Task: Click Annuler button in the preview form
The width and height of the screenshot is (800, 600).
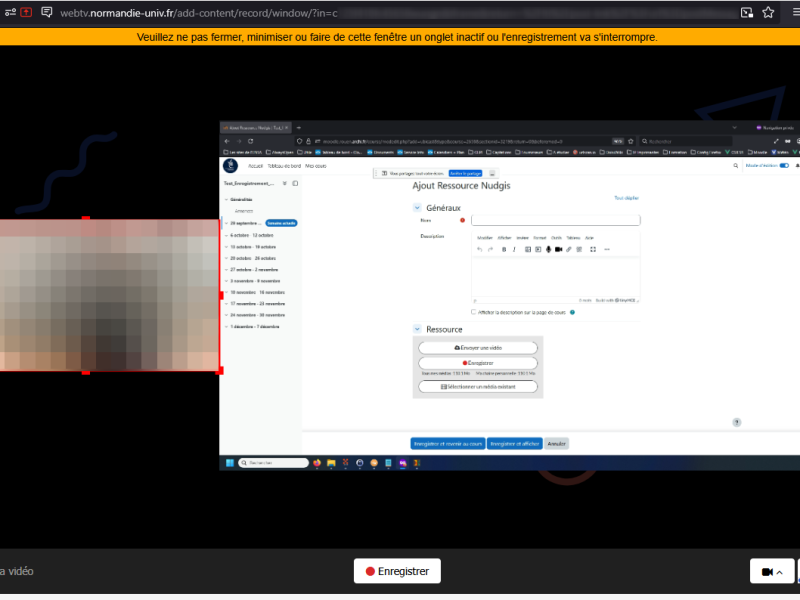Action: coord(556,444)
